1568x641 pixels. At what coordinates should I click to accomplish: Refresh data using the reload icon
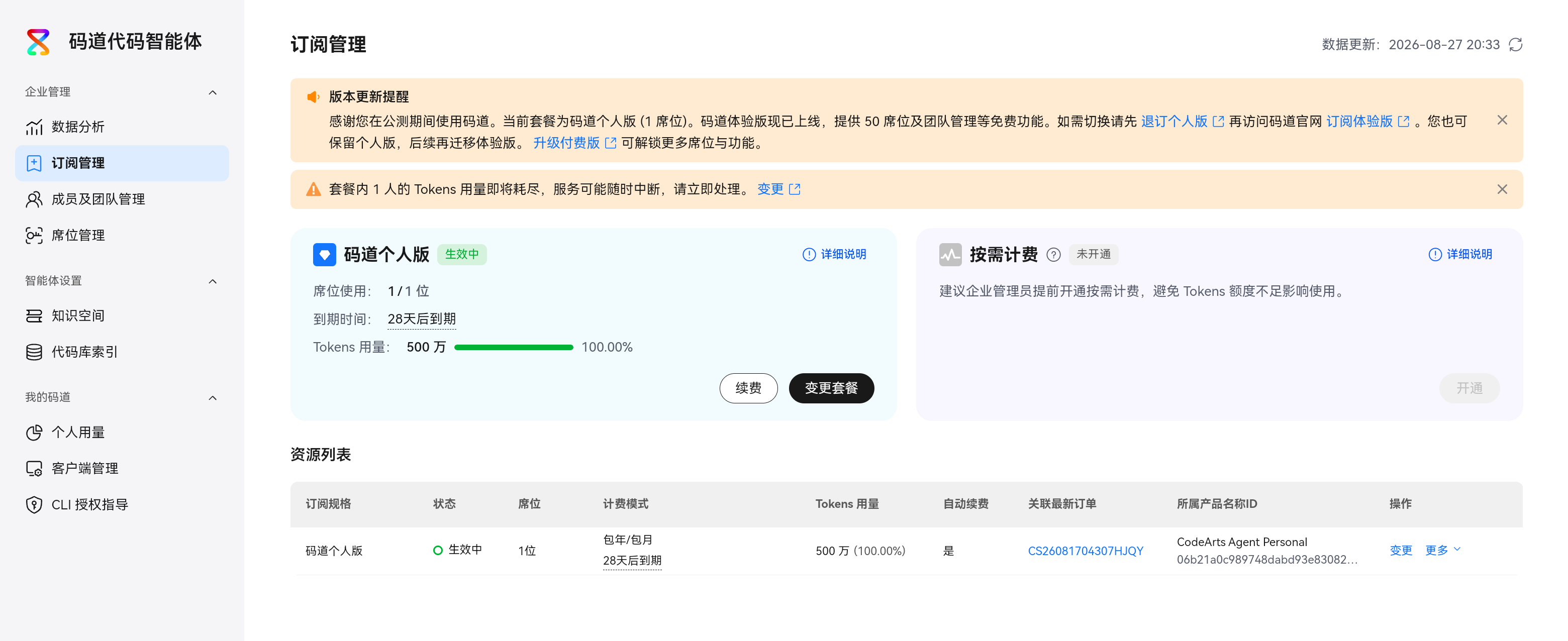click(1516, 45)
